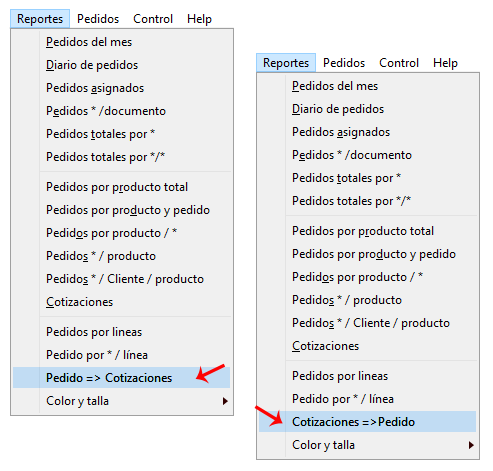The height and width of the screenshot is (471, 493).
Task: Select Pedido => Cotizaciones menu entry
Action: point(121,378)
